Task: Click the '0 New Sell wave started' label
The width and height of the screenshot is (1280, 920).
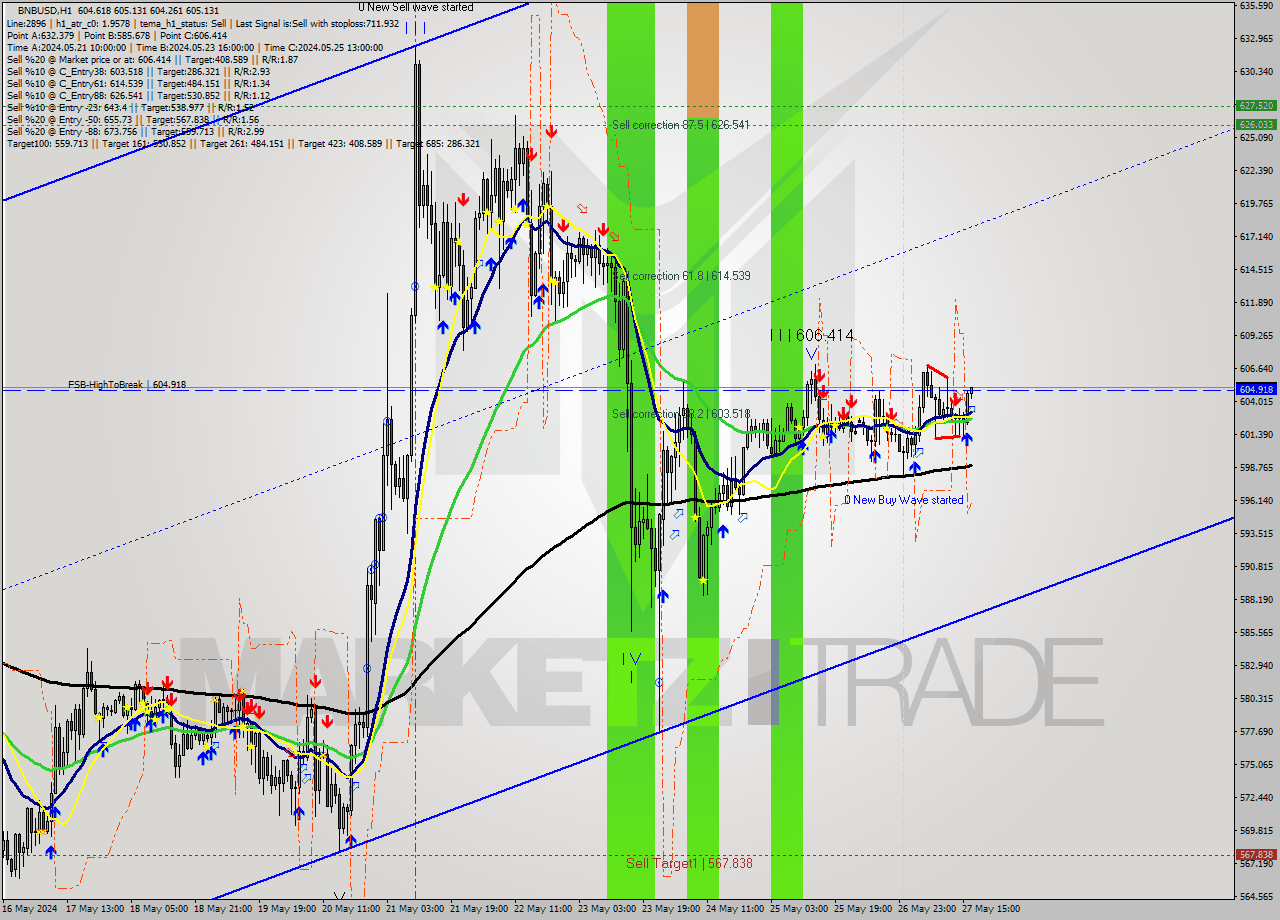Action: pyautogui.click(x=416, y=7)
